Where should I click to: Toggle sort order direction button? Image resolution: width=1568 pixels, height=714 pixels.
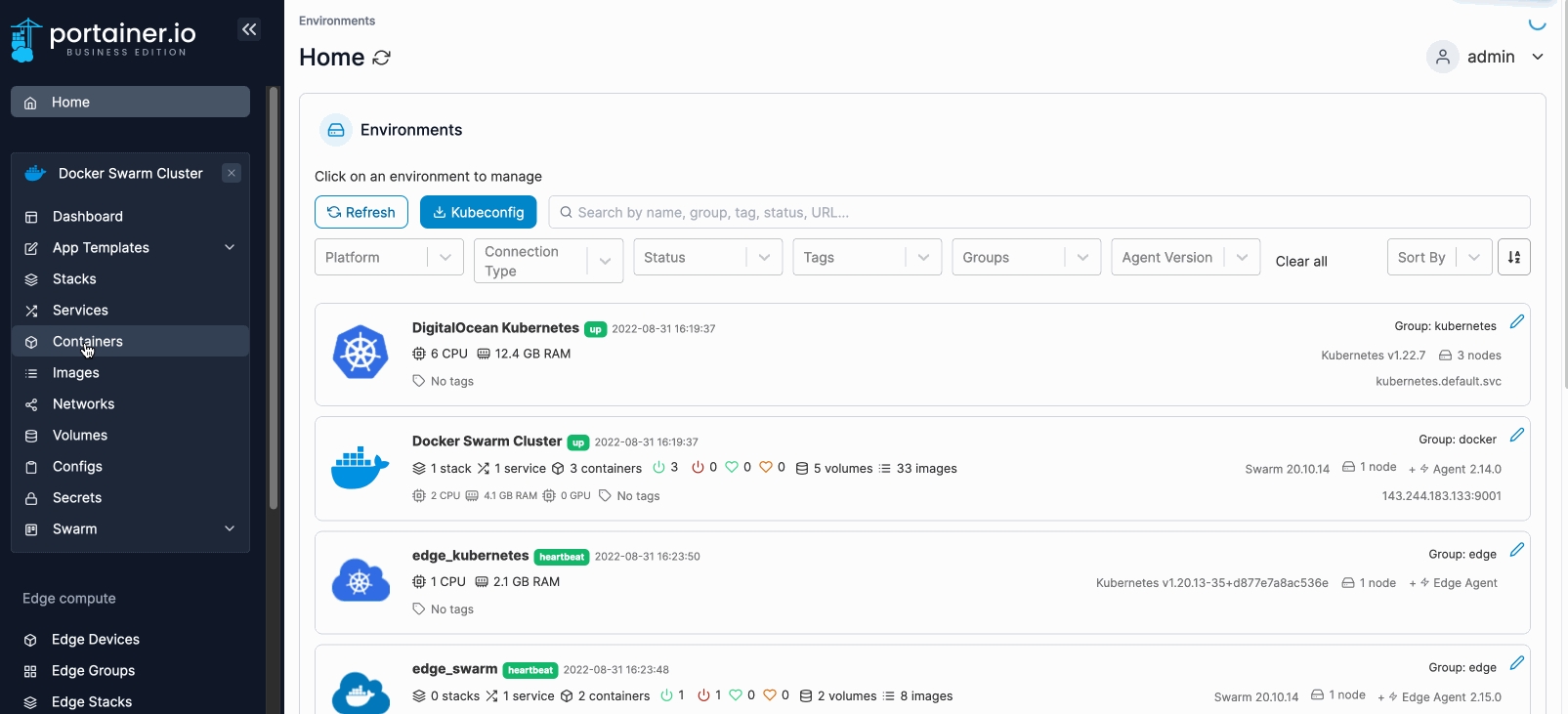tap(1513, 258)
